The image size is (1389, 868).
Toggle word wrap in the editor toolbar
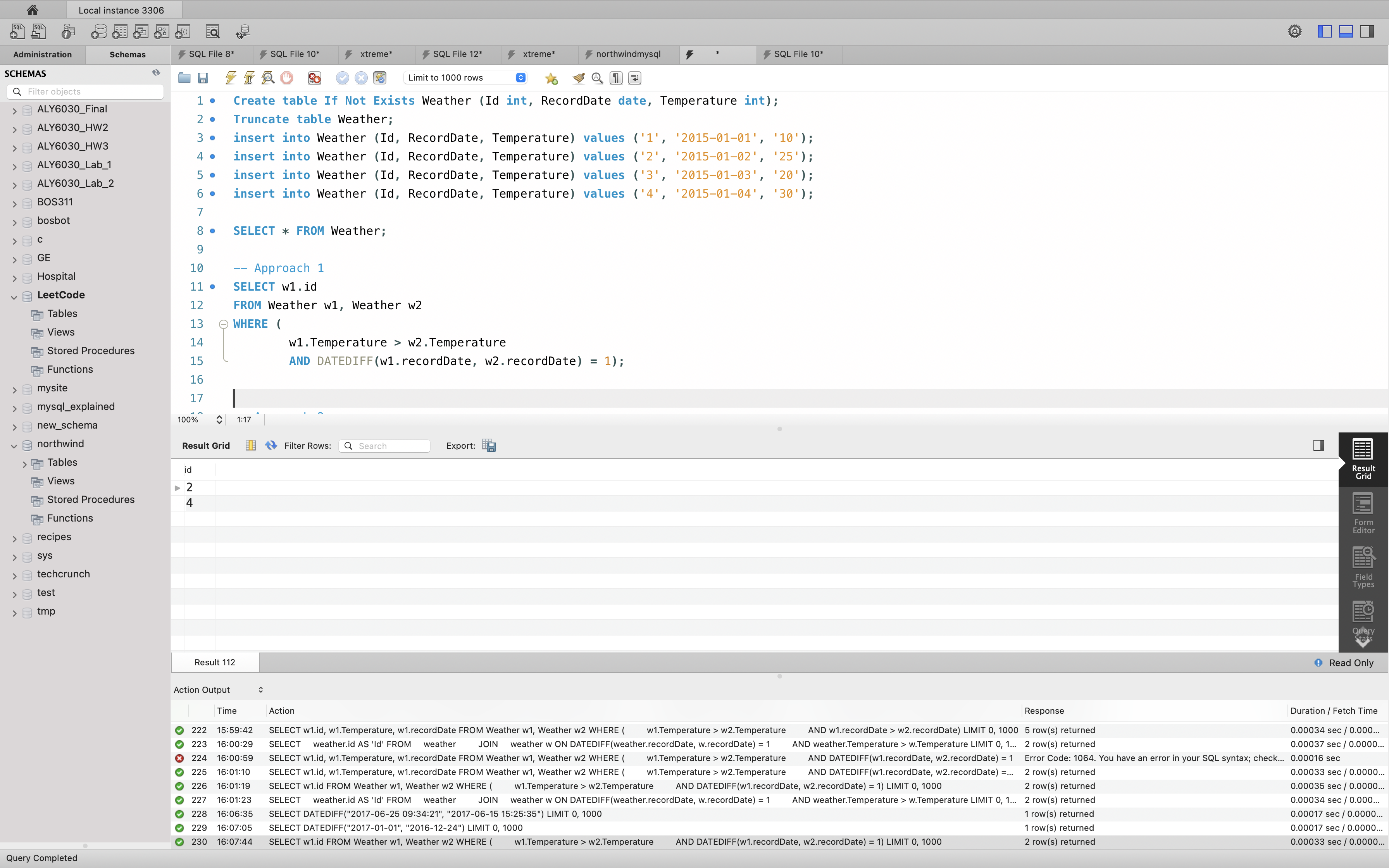pos(635,77)
